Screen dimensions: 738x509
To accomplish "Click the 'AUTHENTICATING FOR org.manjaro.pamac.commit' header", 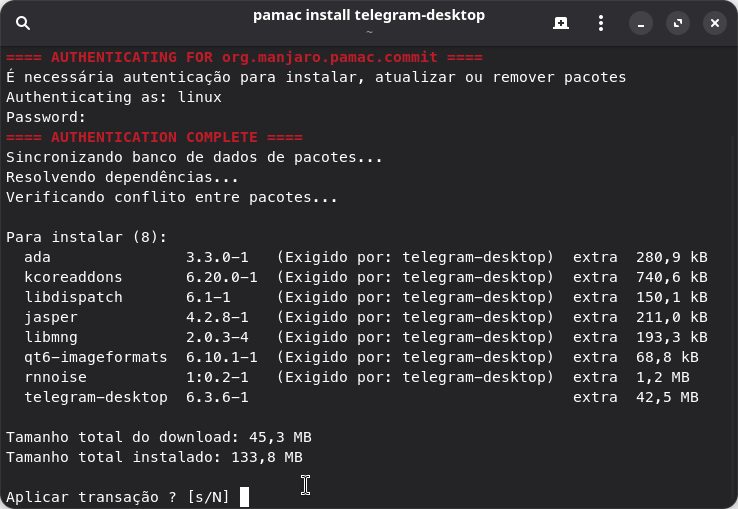I will pos(244,57).
